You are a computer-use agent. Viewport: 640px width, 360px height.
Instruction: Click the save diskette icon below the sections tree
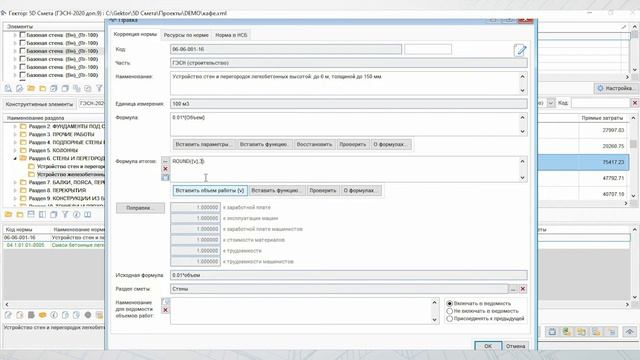[x=31, y=214]
